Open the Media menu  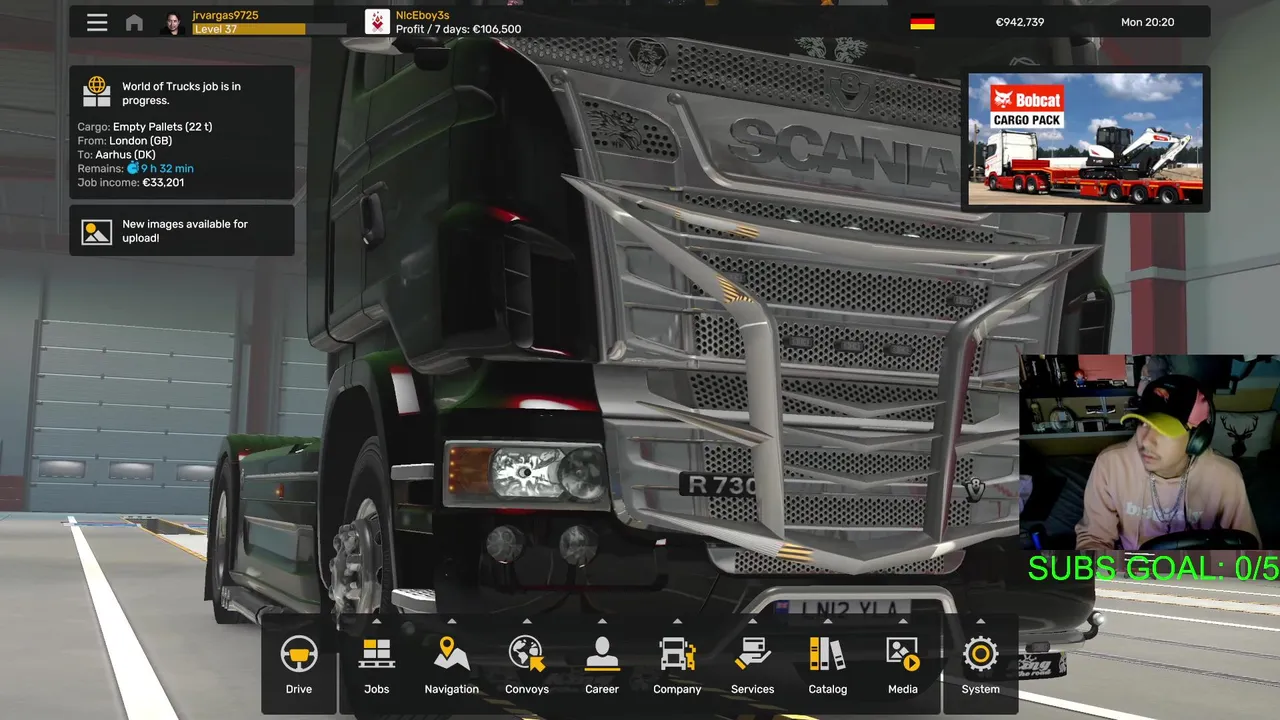coord(903,665)
